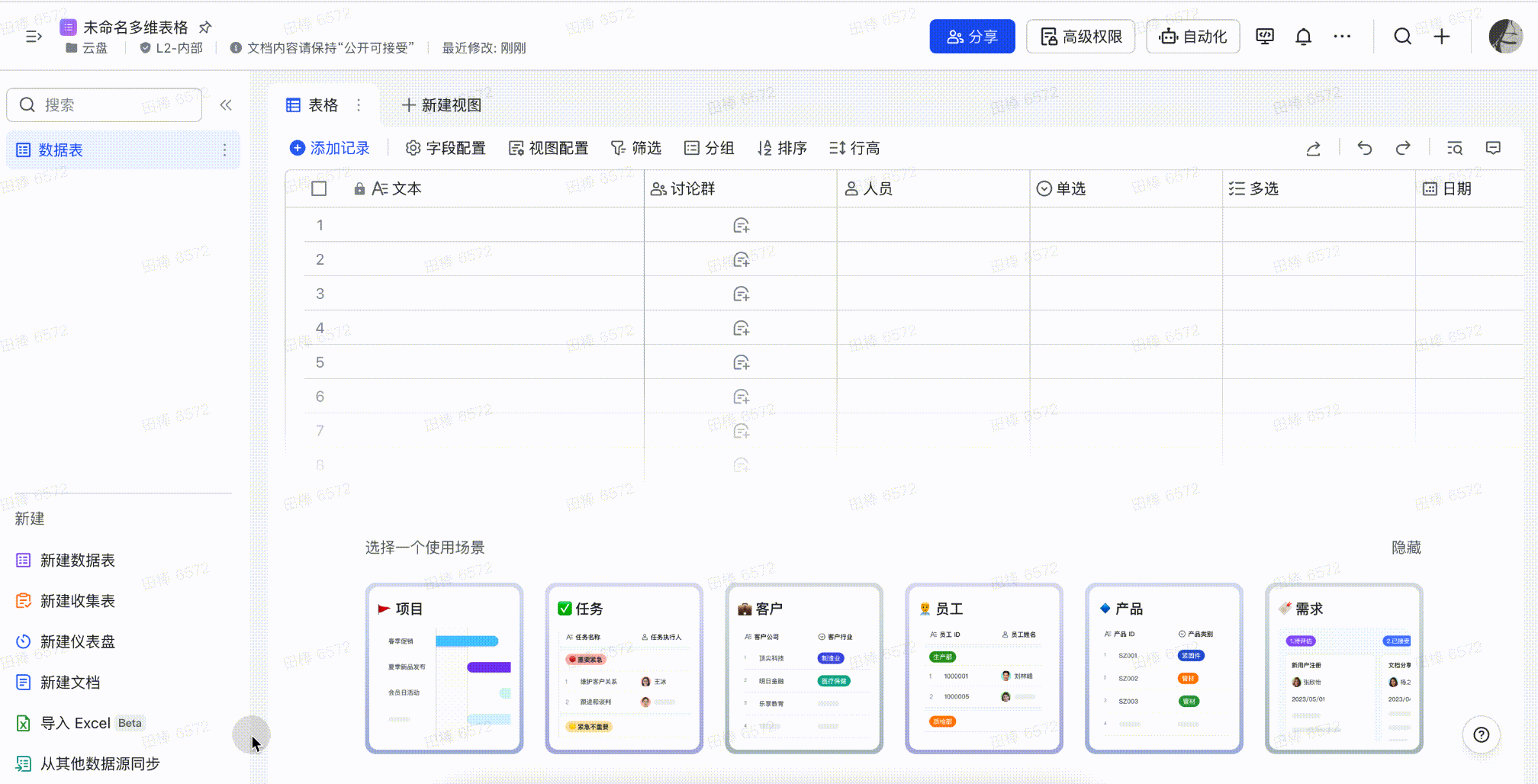Switch to the 表格 view tab

coord(313,105)
